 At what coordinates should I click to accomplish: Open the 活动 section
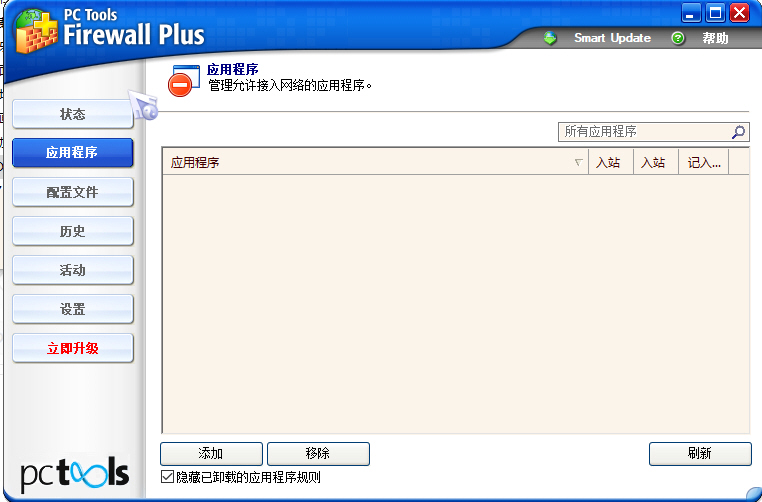73,270
